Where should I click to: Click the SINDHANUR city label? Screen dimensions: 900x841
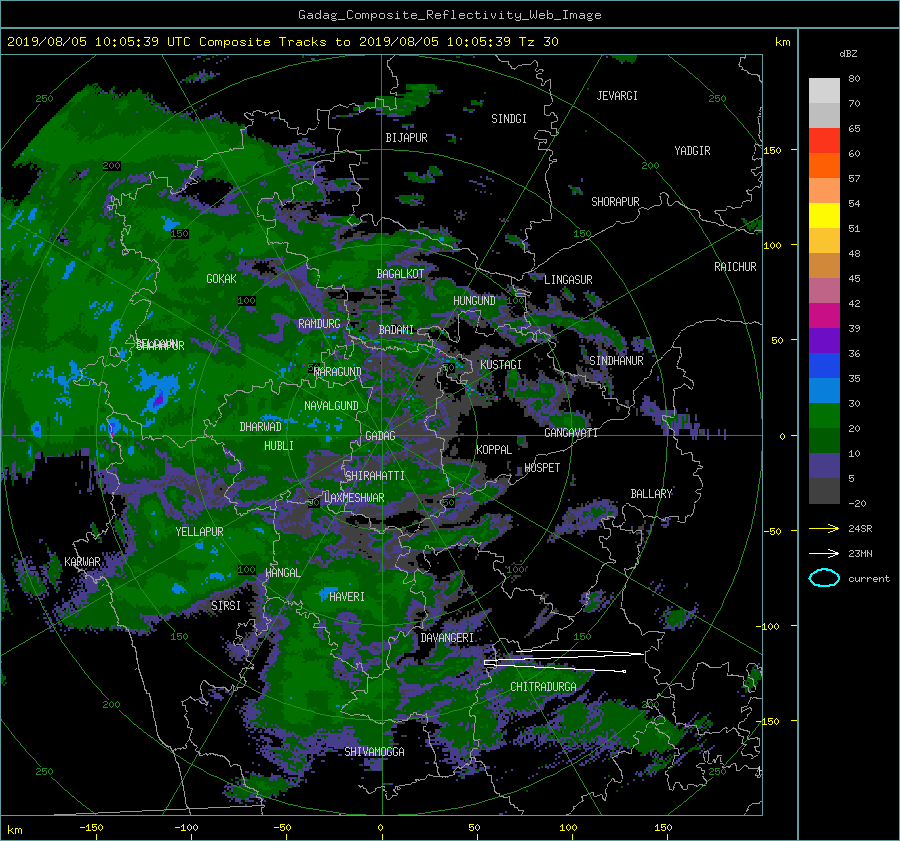(616, 361)
